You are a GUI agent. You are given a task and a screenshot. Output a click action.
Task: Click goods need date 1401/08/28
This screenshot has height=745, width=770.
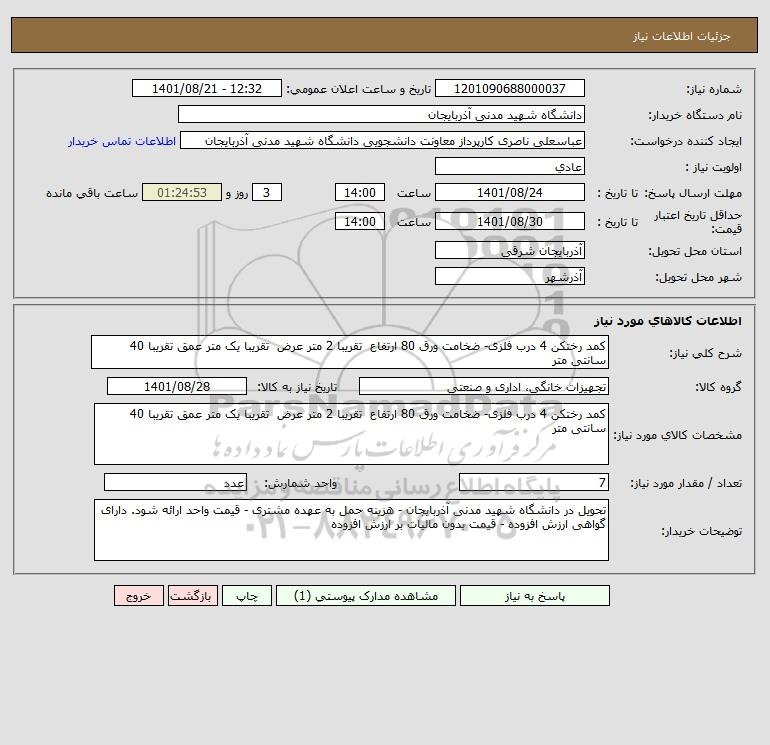click(x=177, y=386)
